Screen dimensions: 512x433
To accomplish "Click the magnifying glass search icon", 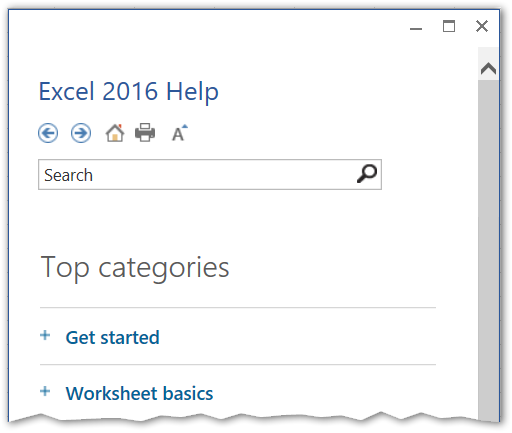I will (x=366, y=174).
